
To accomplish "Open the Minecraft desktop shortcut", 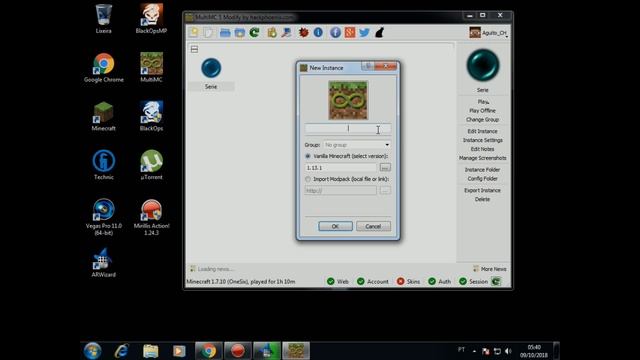I will 104,116.
